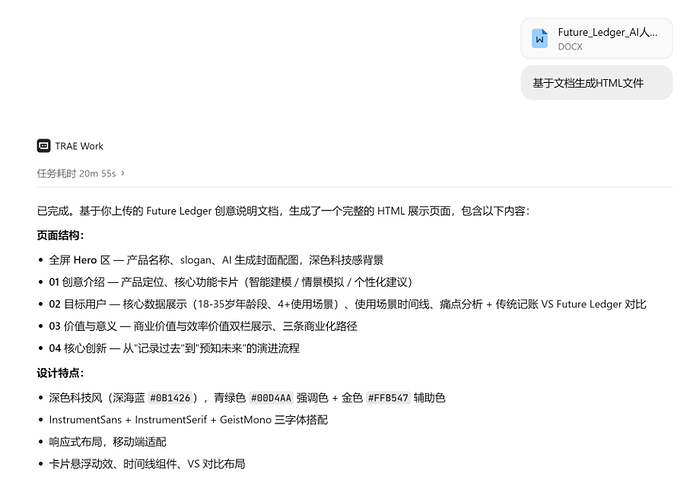690x480 pixels.
Task: Click the "已完成" summary paragraph
Action: coord(283,211)
